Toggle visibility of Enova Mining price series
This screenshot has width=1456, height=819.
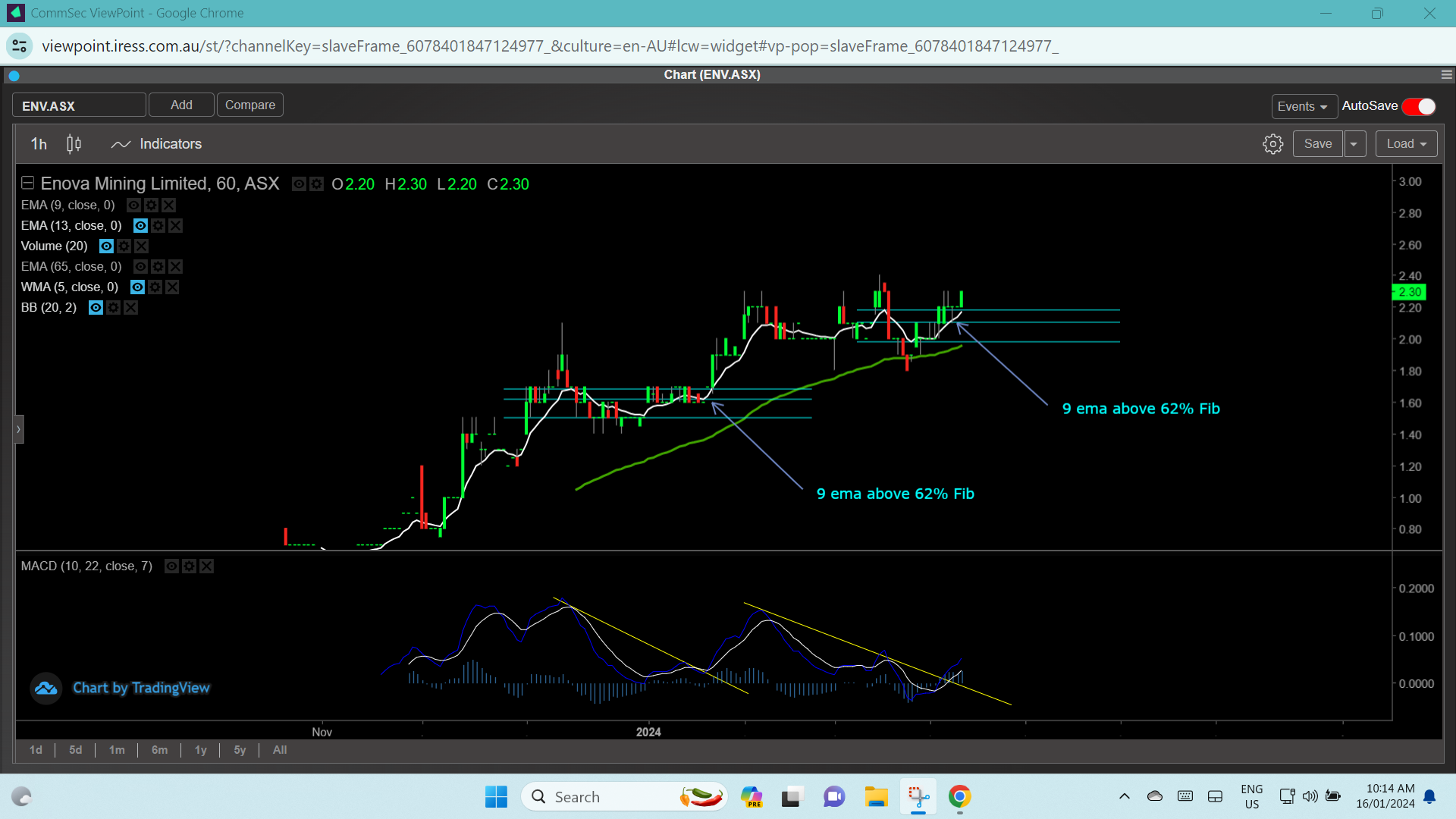[x=299, y=184]
